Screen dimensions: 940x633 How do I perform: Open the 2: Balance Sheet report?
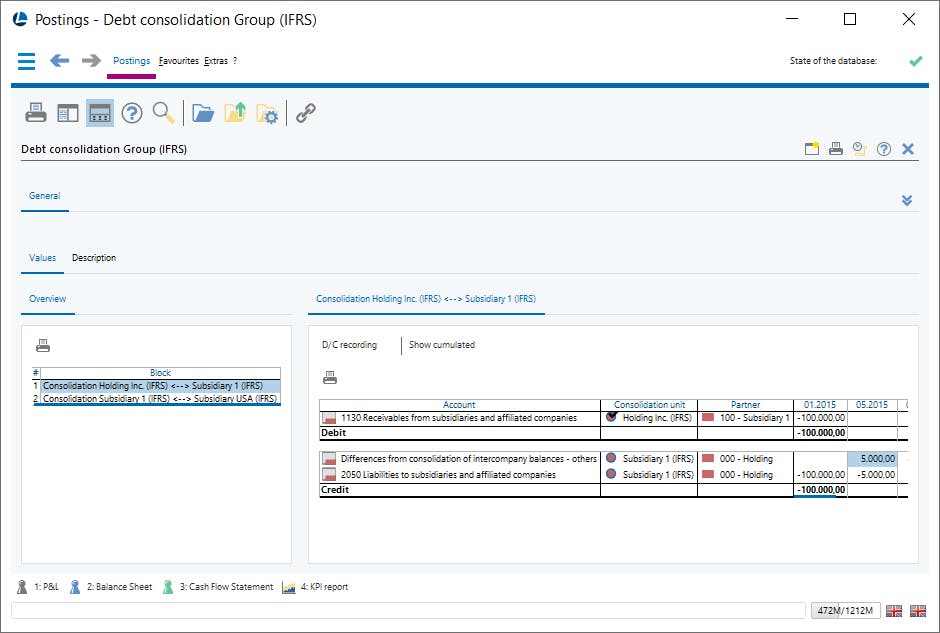point(118,587)
